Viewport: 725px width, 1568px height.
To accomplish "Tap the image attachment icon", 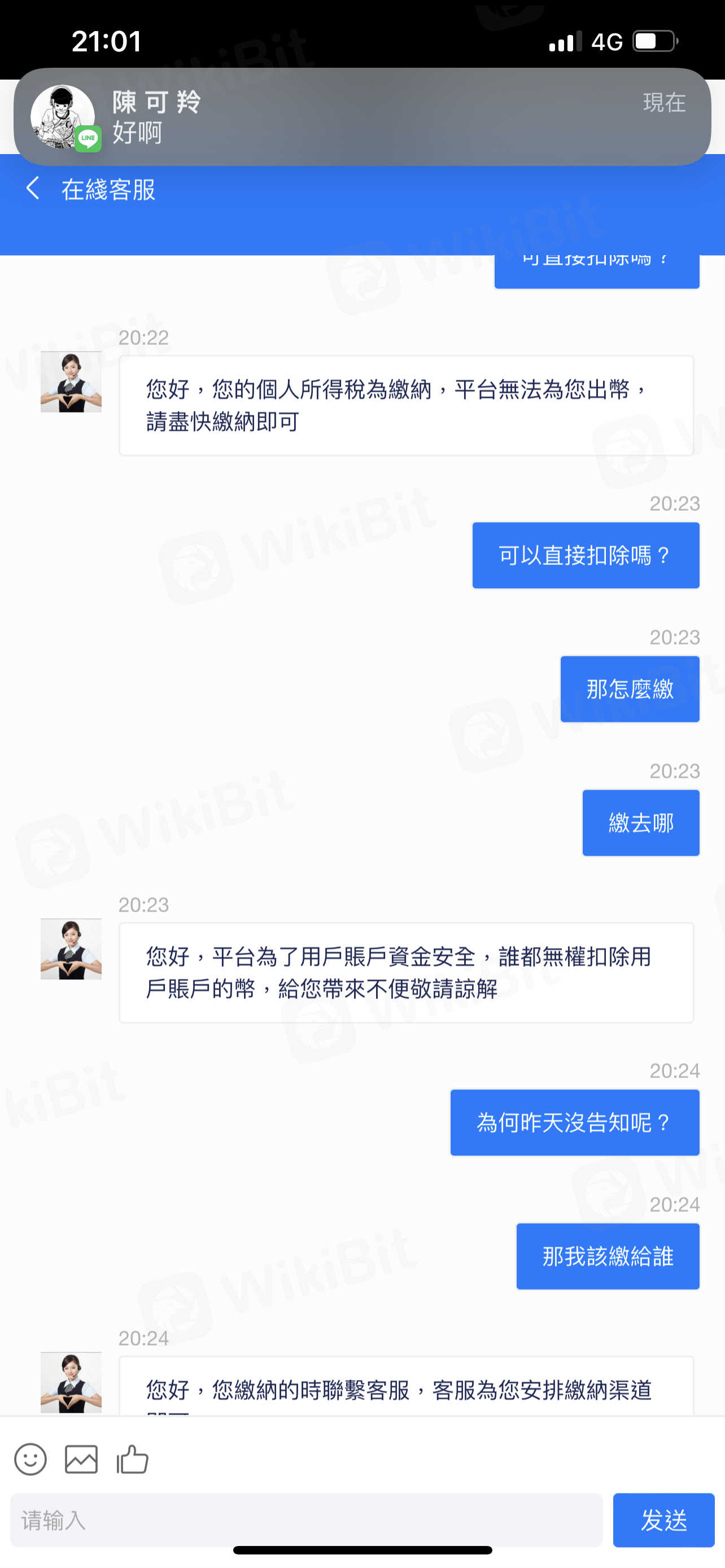I will pos(81,1460).
